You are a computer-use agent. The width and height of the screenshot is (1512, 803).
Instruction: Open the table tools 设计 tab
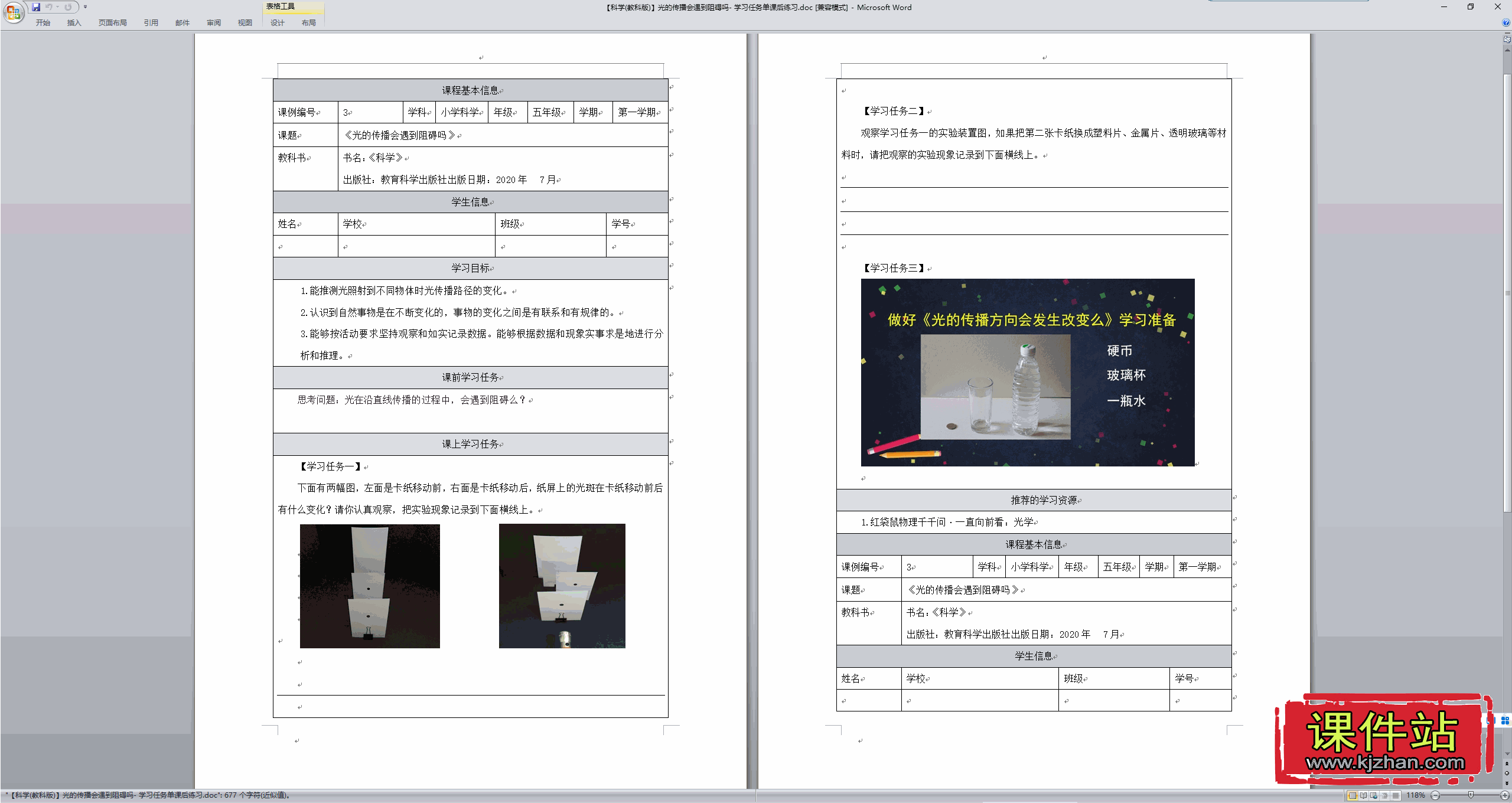click(x=277, y=22)
